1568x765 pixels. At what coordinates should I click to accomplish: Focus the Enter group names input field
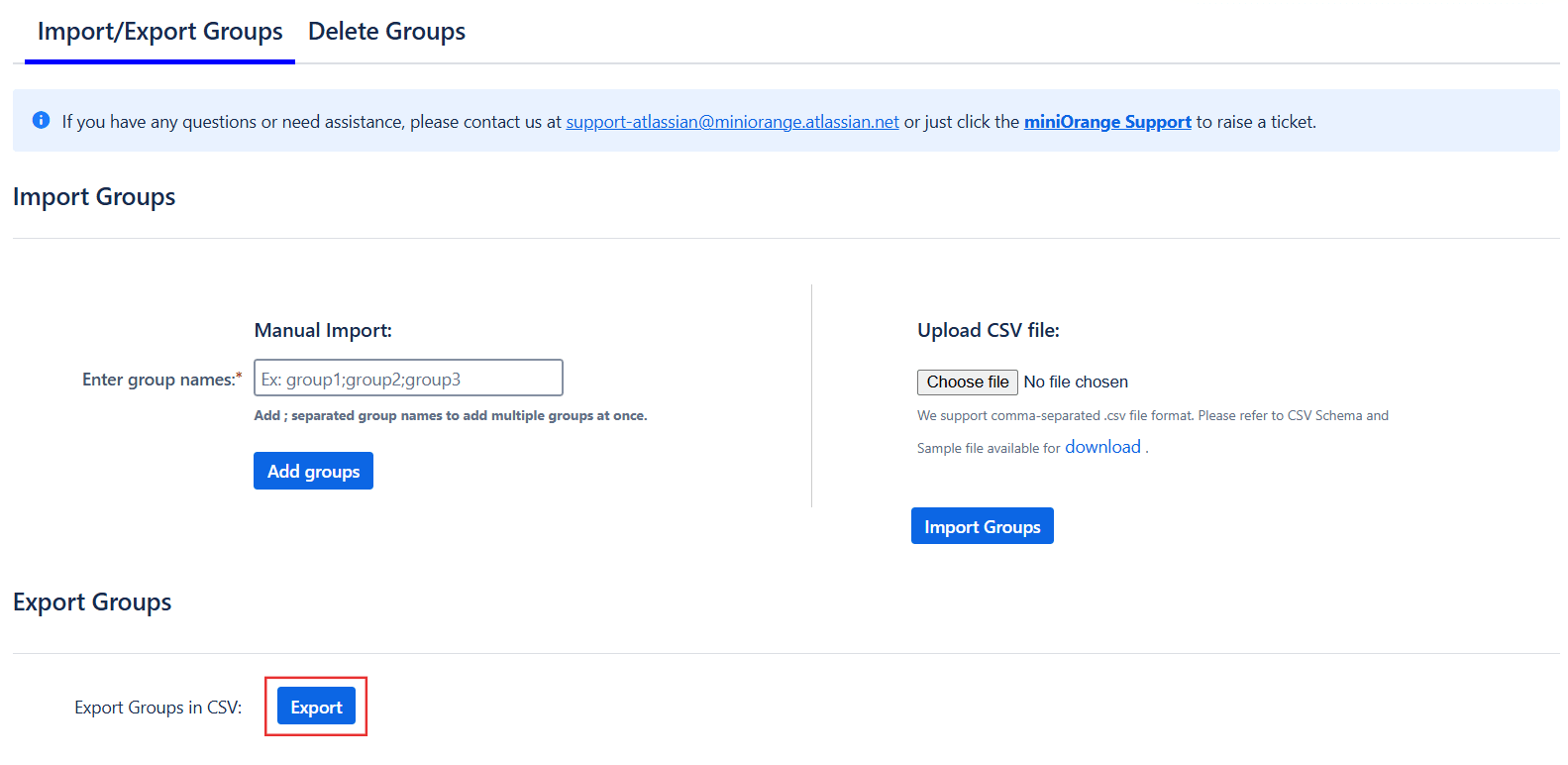(x=408, y=379)
